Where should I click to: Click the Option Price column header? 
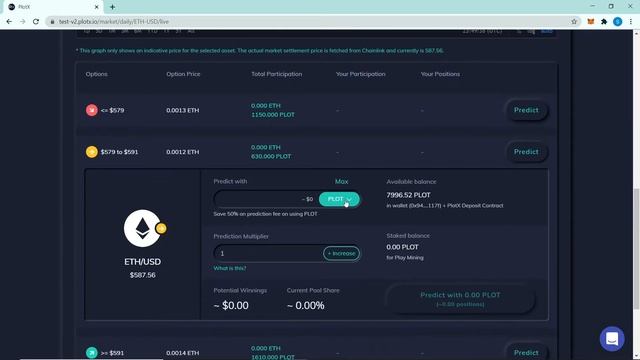click(x=183, y=74)
